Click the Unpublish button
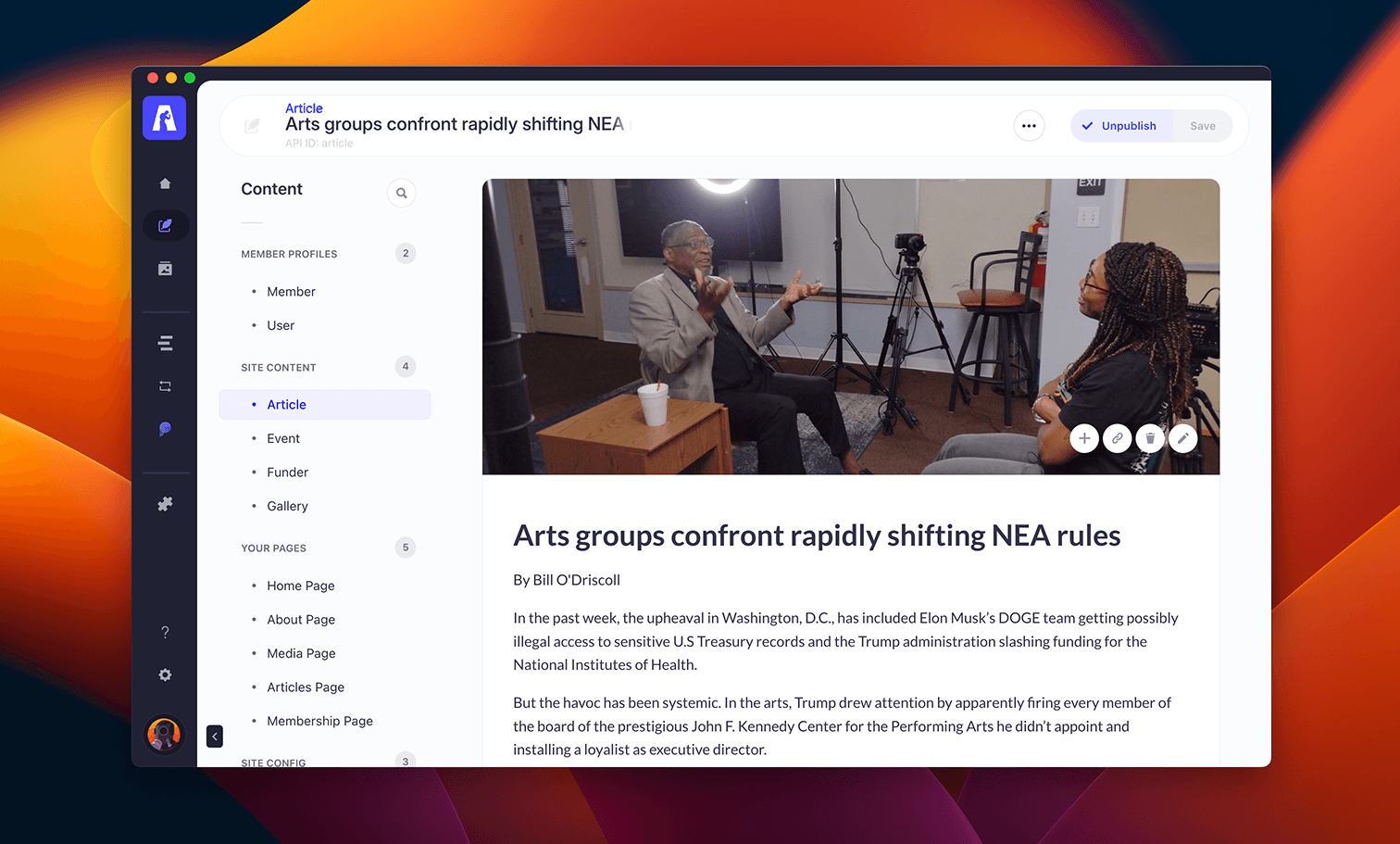The height and width of the screenshot is (844, 1400). point(1120,126)
